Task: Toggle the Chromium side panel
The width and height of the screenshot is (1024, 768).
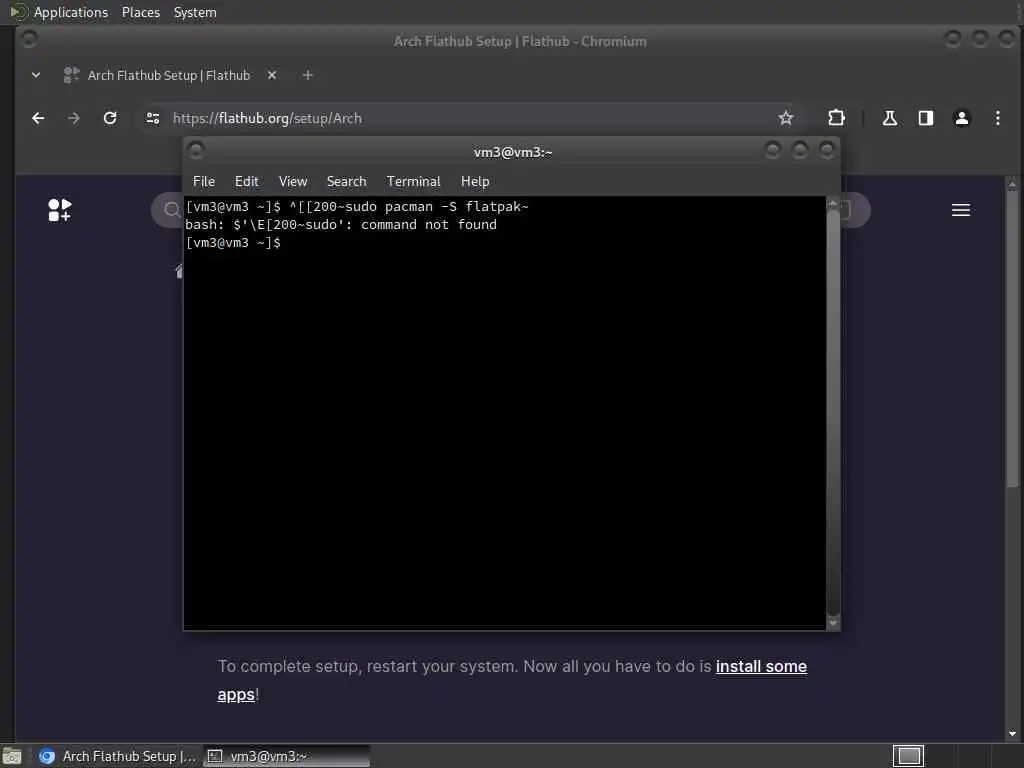Action: [x=925, y=118]
